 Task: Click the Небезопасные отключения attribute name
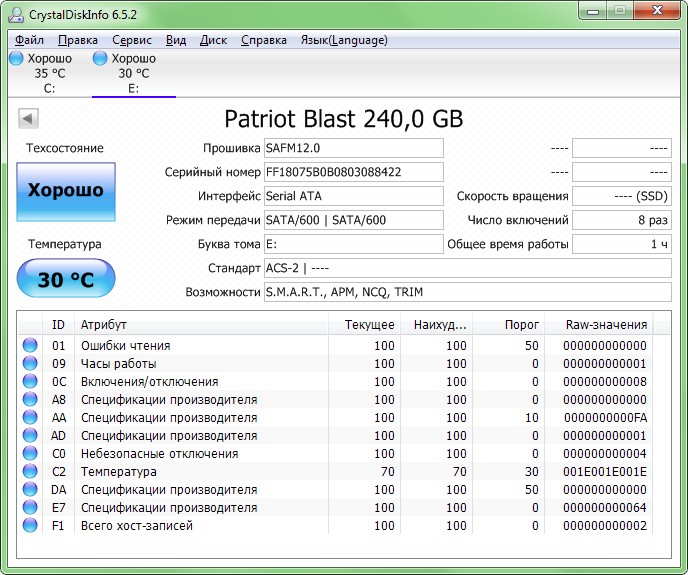[160, 453]
